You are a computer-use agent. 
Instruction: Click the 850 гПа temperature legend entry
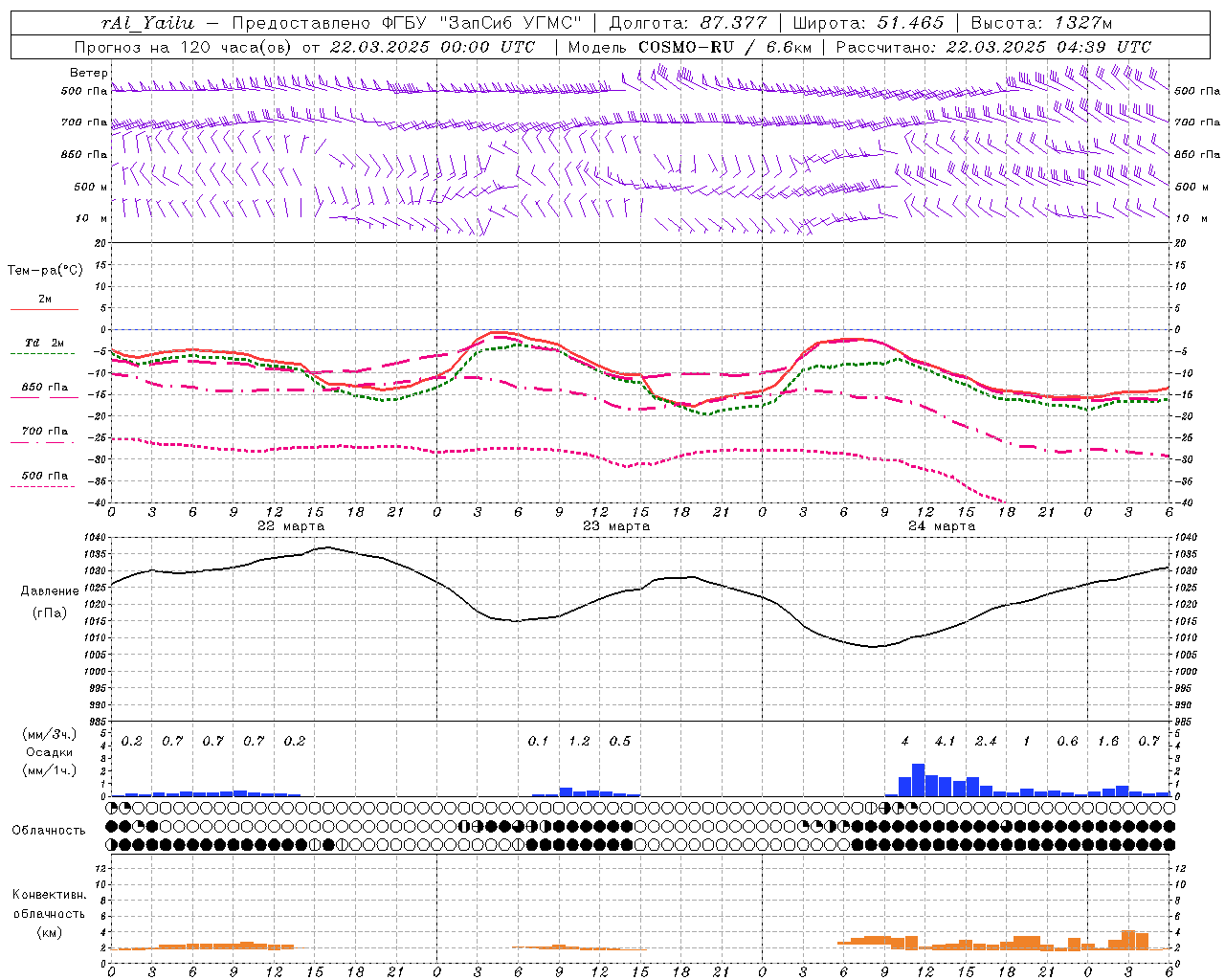click(x=44, y=388)
